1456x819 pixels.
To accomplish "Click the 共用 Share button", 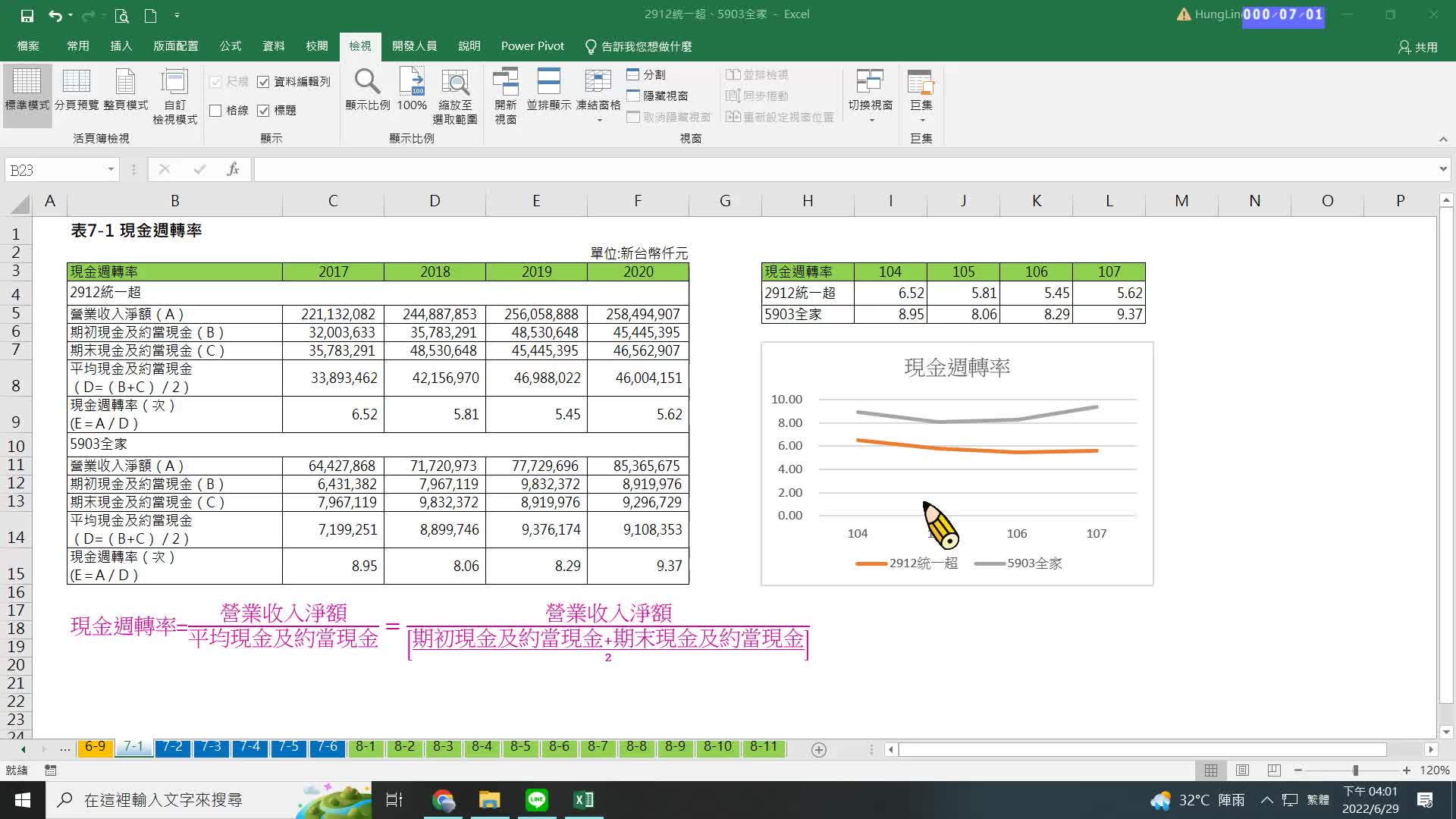I will (1418, 47).
